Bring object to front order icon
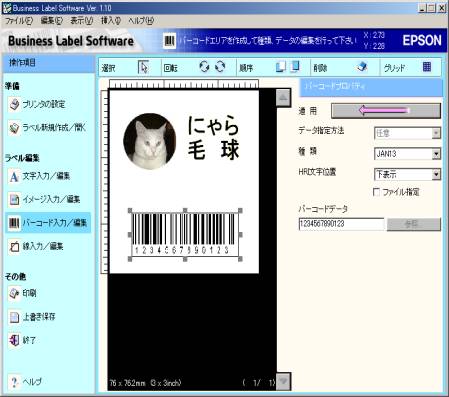449x397 pixels. [281, 67]
